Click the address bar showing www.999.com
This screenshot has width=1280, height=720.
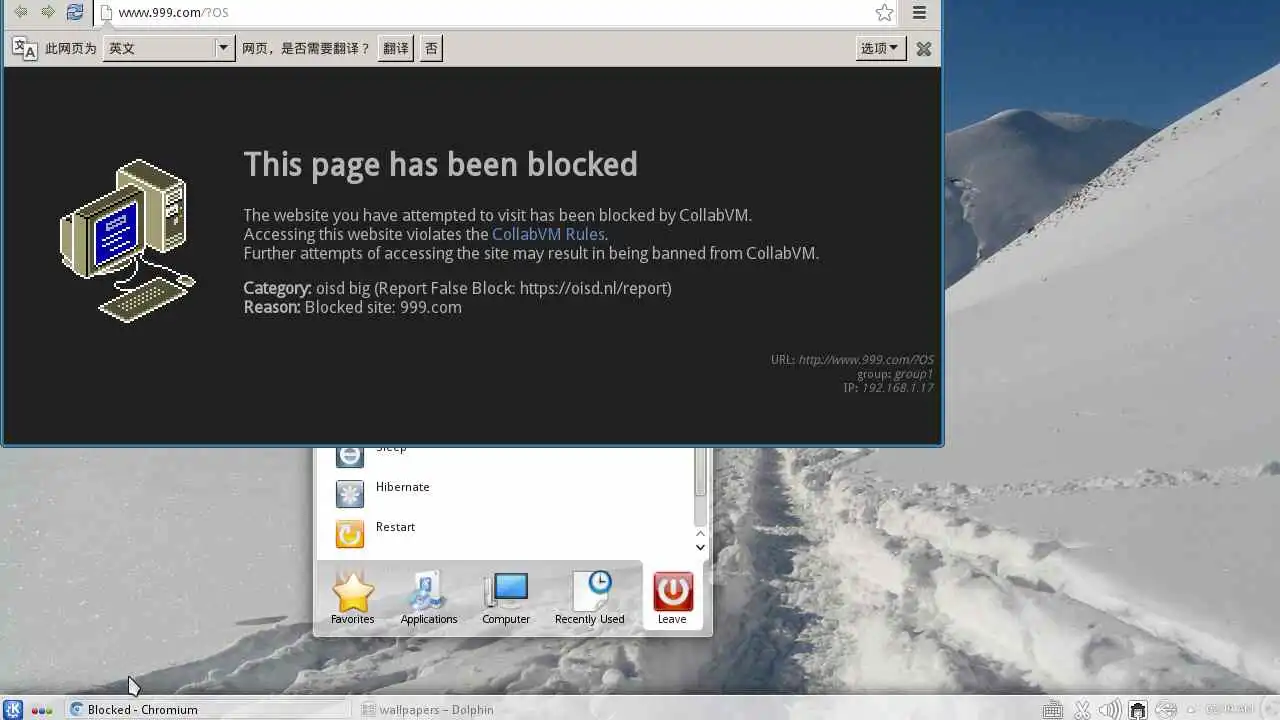(x=485, y=13)
